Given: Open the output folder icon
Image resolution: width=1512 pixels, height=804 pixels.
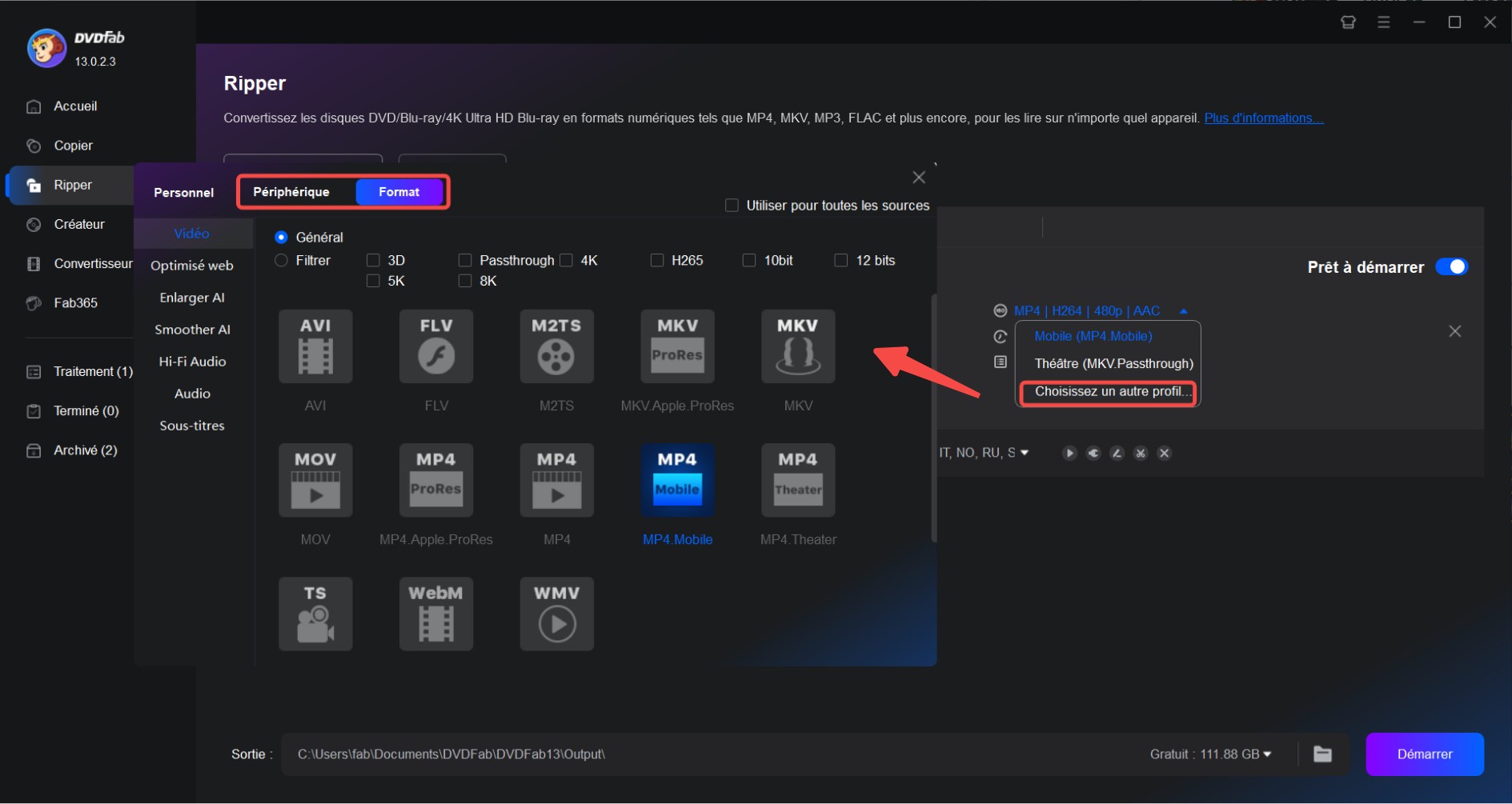Looking at the screenshot, I should pyautogui.click(x=1323, y=754).
